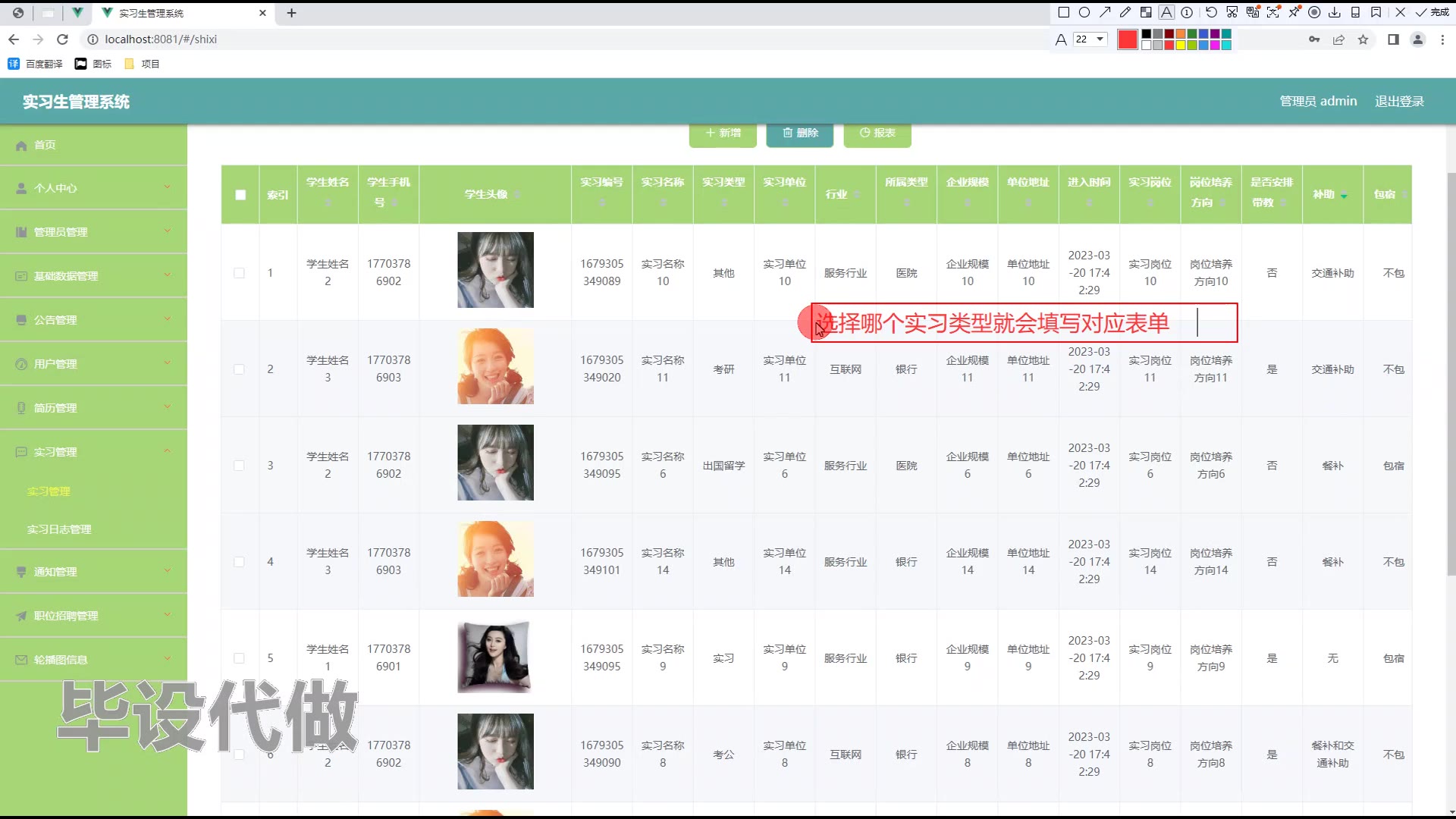This screenshot has height=819, width=1456.
Task: Pick the yellow color swatch
Action: 1181,45
